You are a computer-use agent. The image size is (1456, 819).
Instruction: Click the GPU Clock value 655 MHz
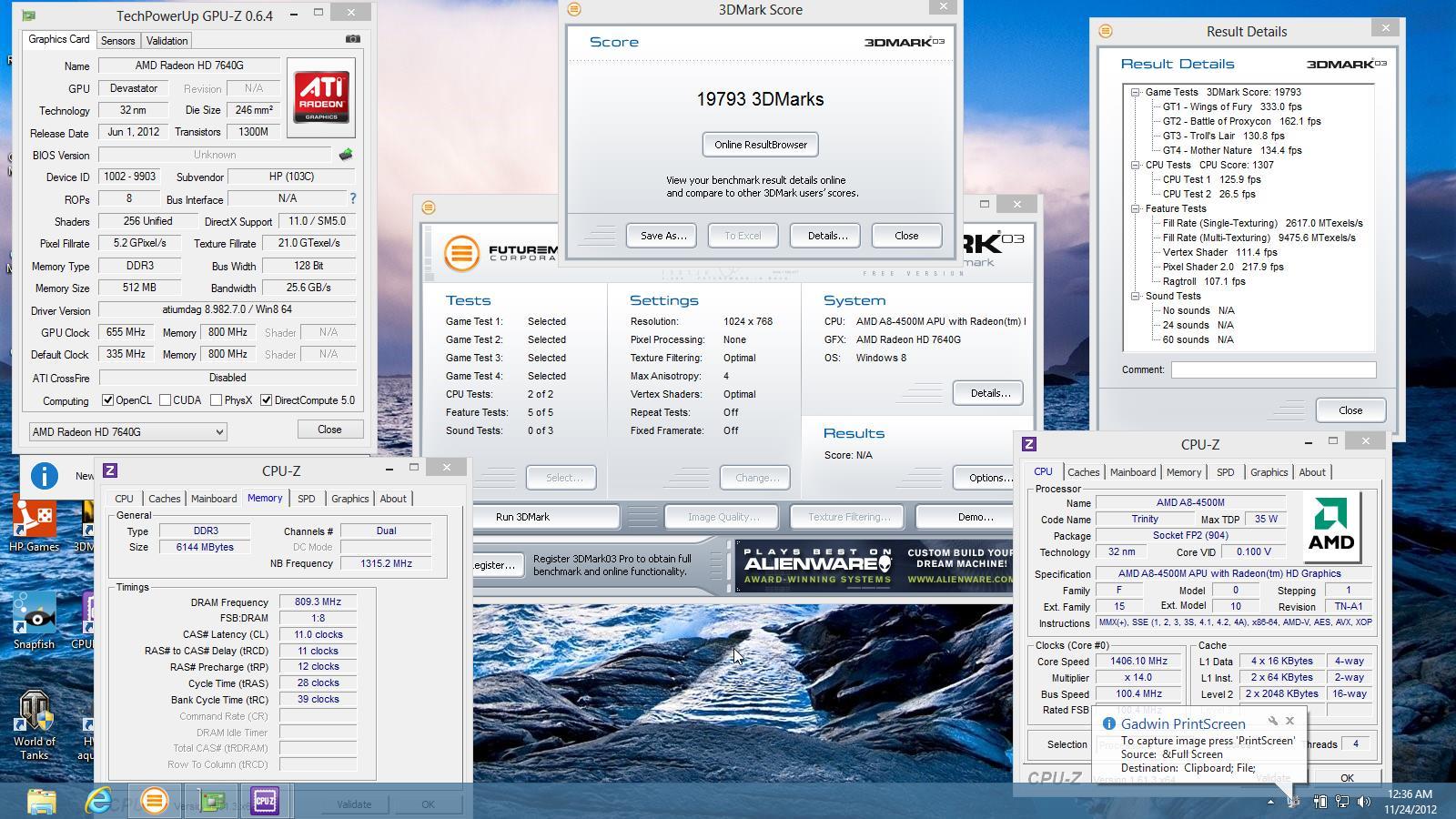coord(126,332)
